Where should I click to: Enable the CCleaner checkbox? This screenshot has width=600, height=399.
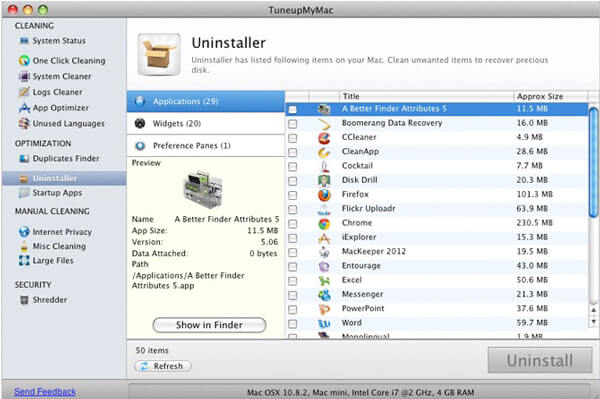293,138
